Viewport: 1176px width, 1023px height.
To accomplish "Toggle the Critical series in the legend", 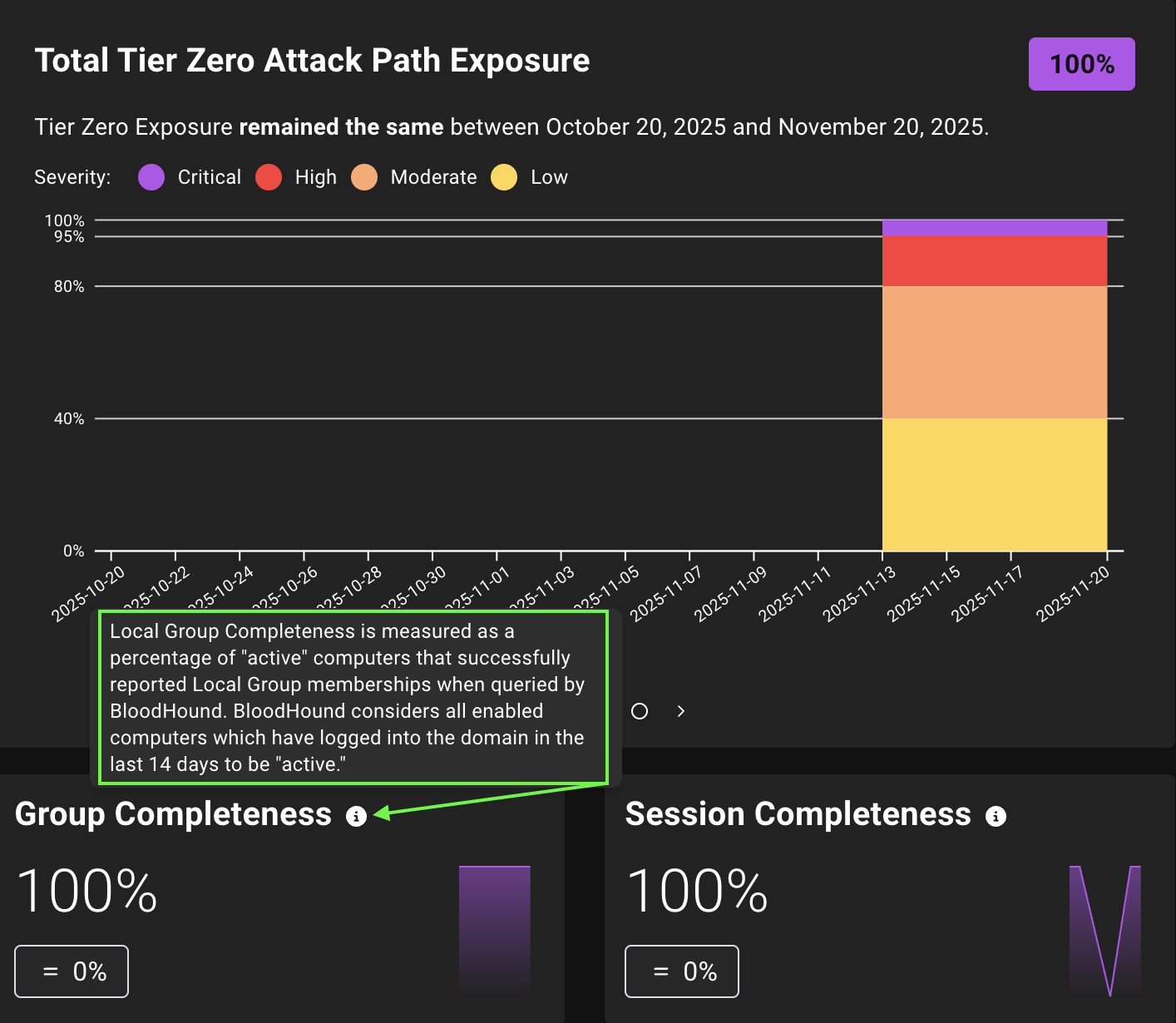I will tap(151, 177).
